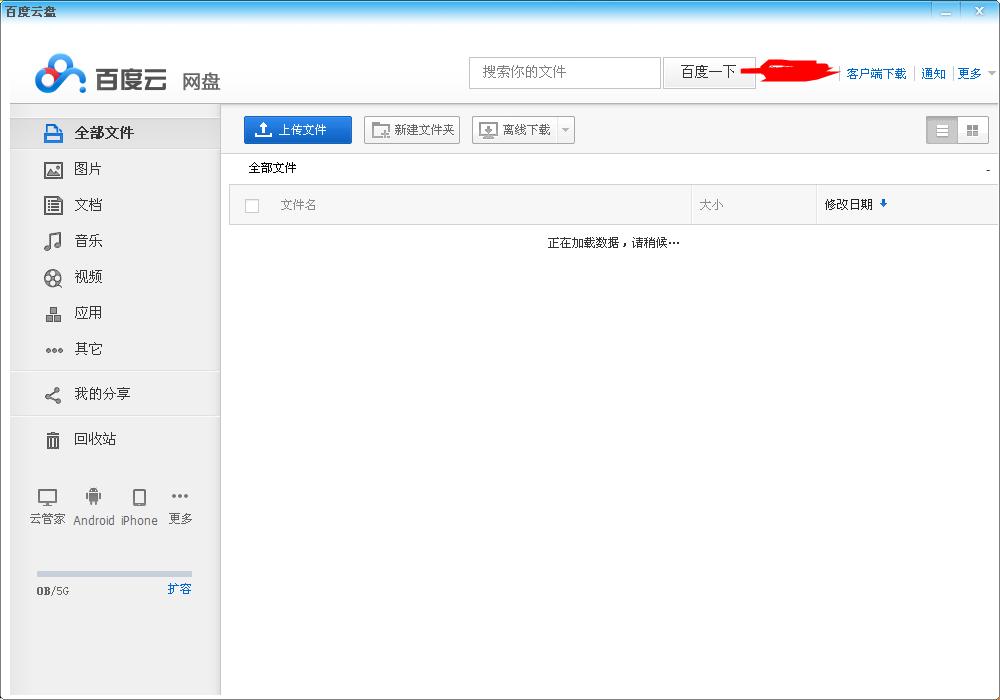
Task: Click the 上传文件 upload button
Action: pyautogui.click(x=298, y=130)
